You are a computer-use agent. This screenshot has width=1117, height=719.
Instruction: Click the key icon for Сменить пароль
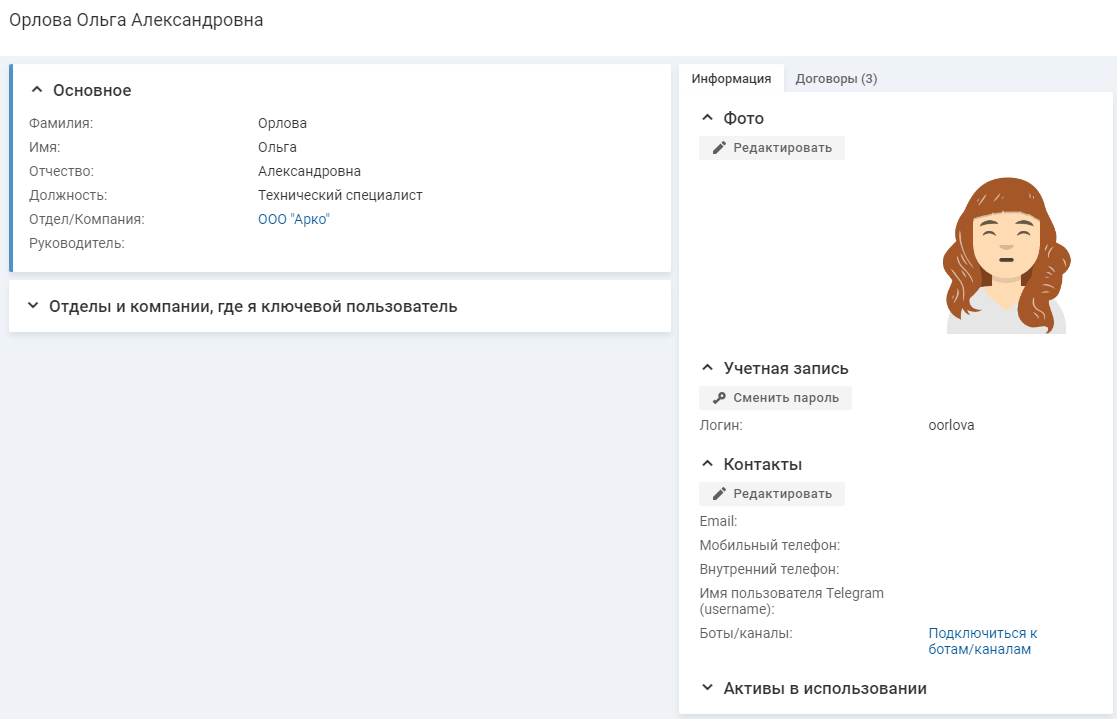click(x=719, y=398)
